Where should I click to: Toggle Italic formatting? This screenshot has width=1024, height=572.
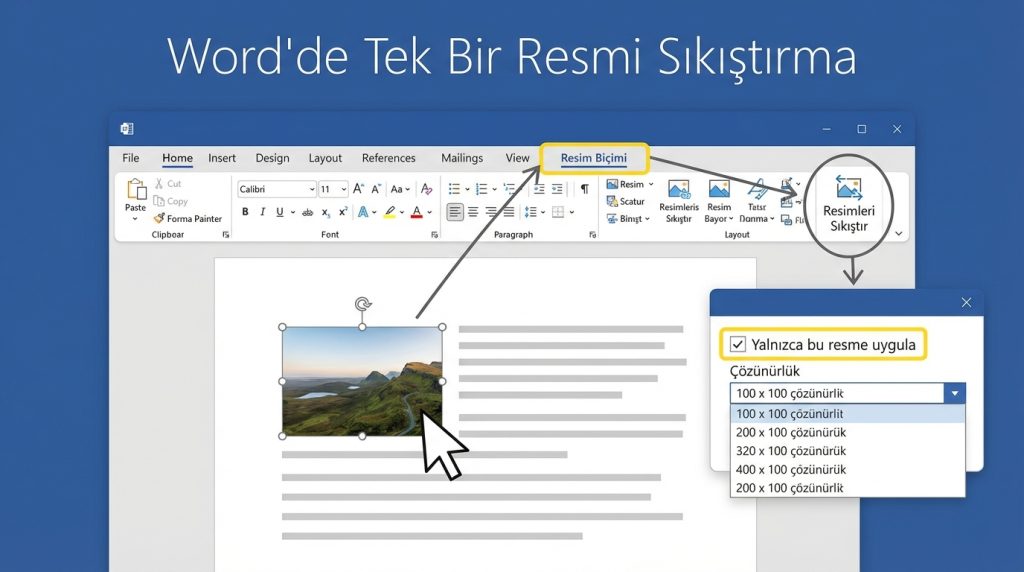[x=263, y=212]
